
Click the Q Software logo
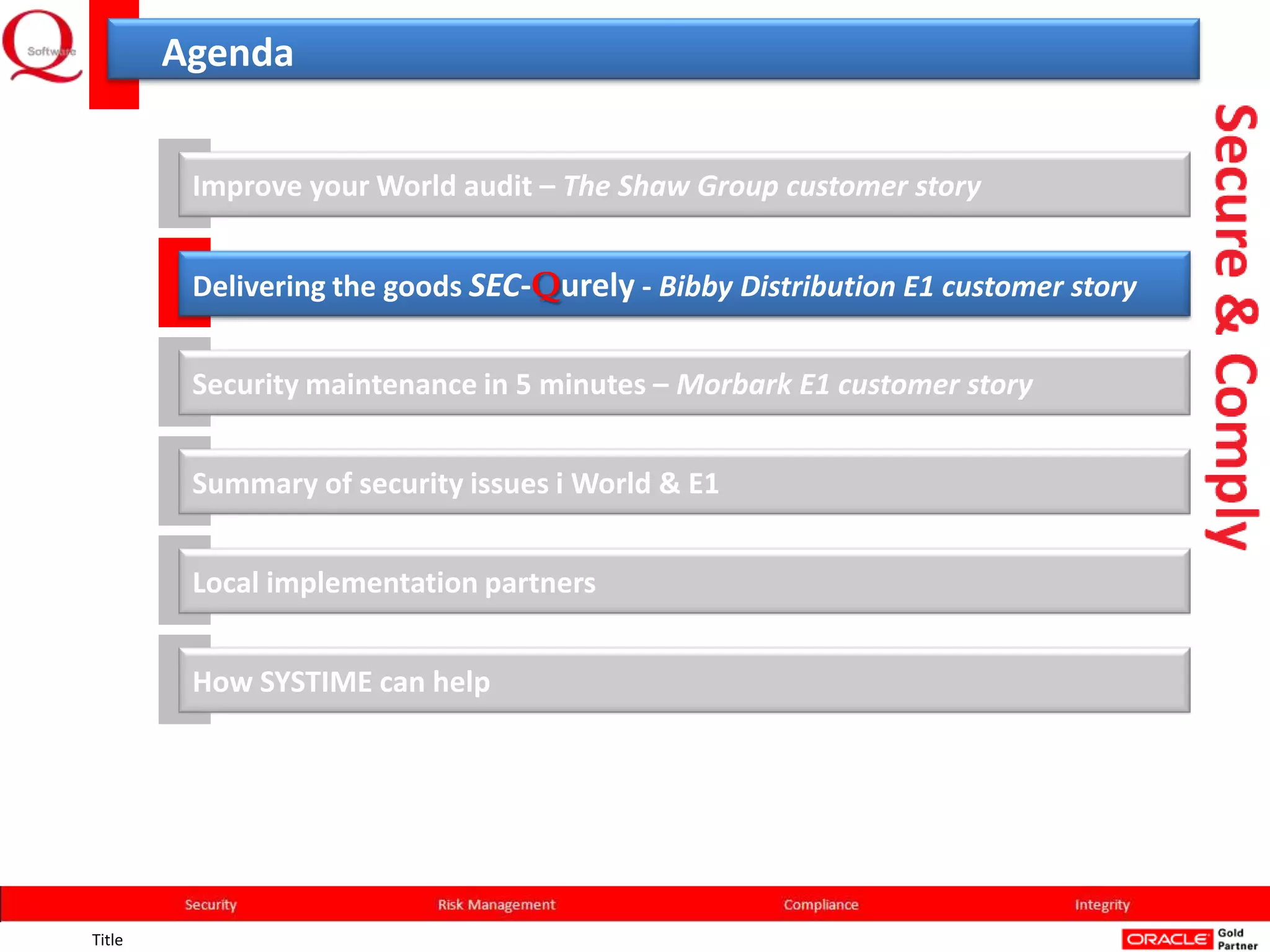[x=42, y=46]
